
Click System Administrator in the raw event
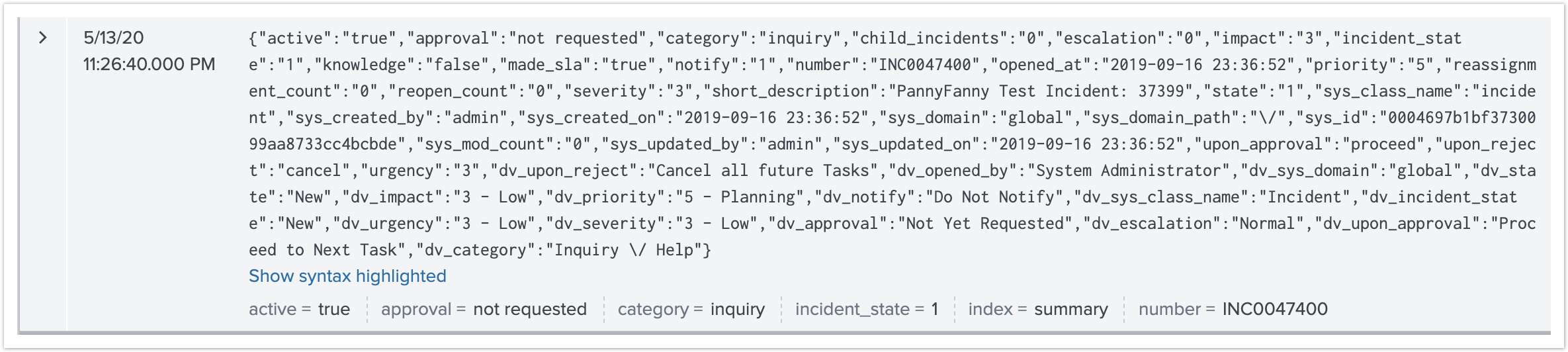[x=1128, y=171]
